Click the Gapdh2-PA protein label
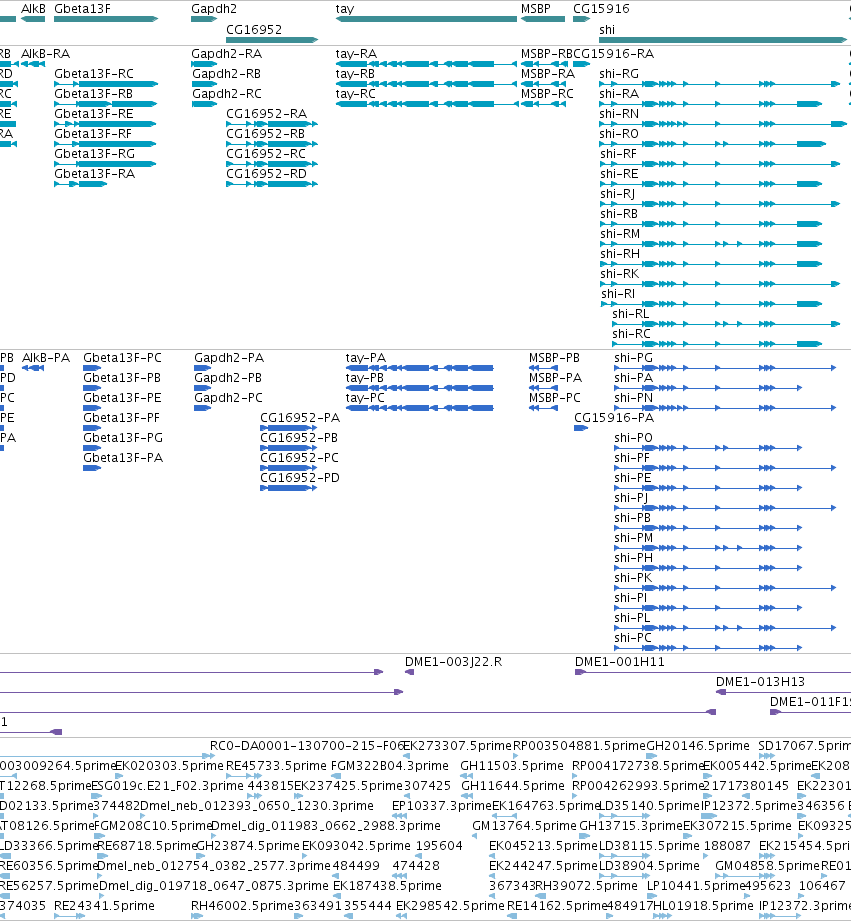 [229, 358]
